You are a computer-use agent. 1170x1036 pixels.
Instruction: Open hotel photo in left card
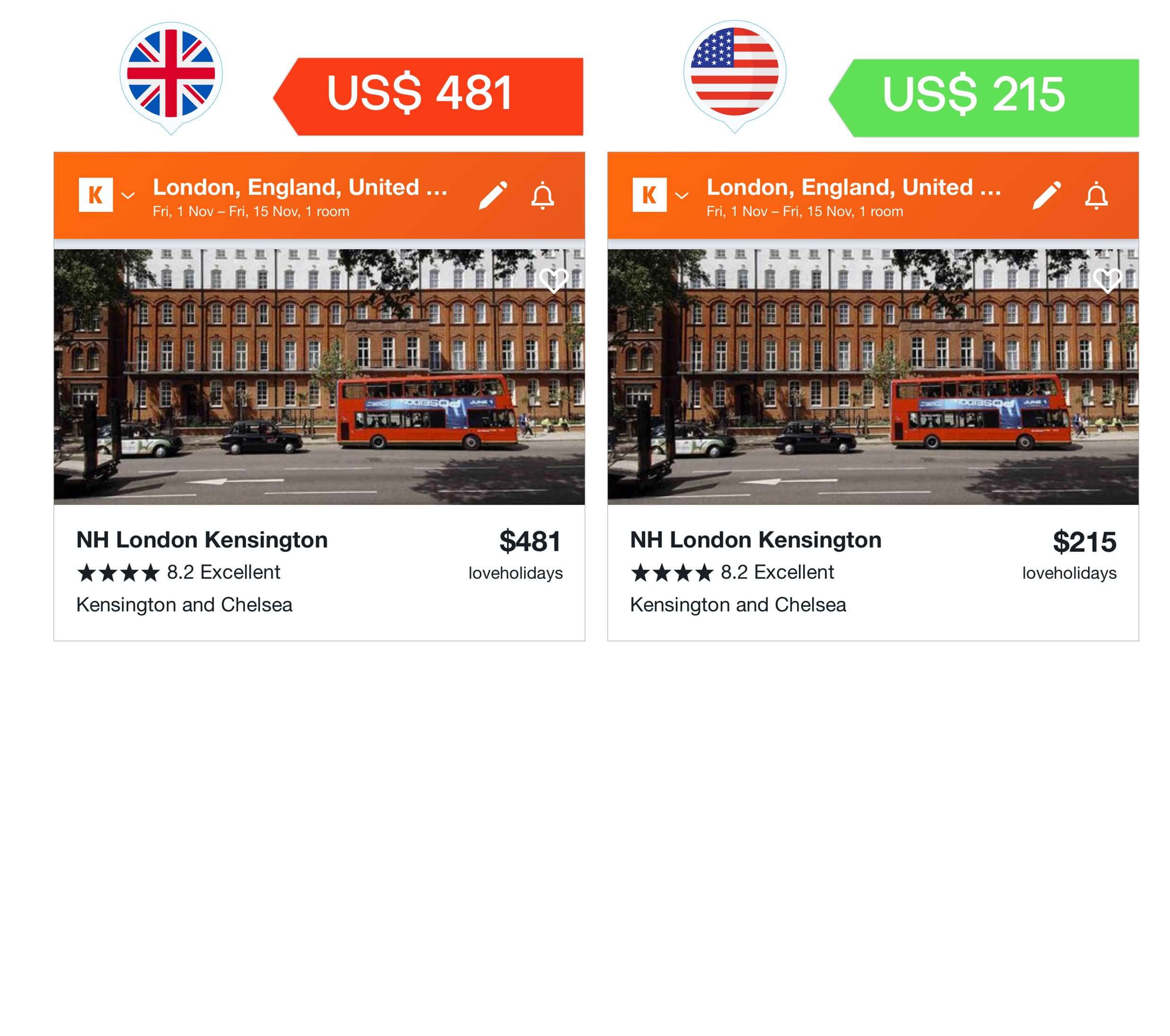tap(319, 377)
